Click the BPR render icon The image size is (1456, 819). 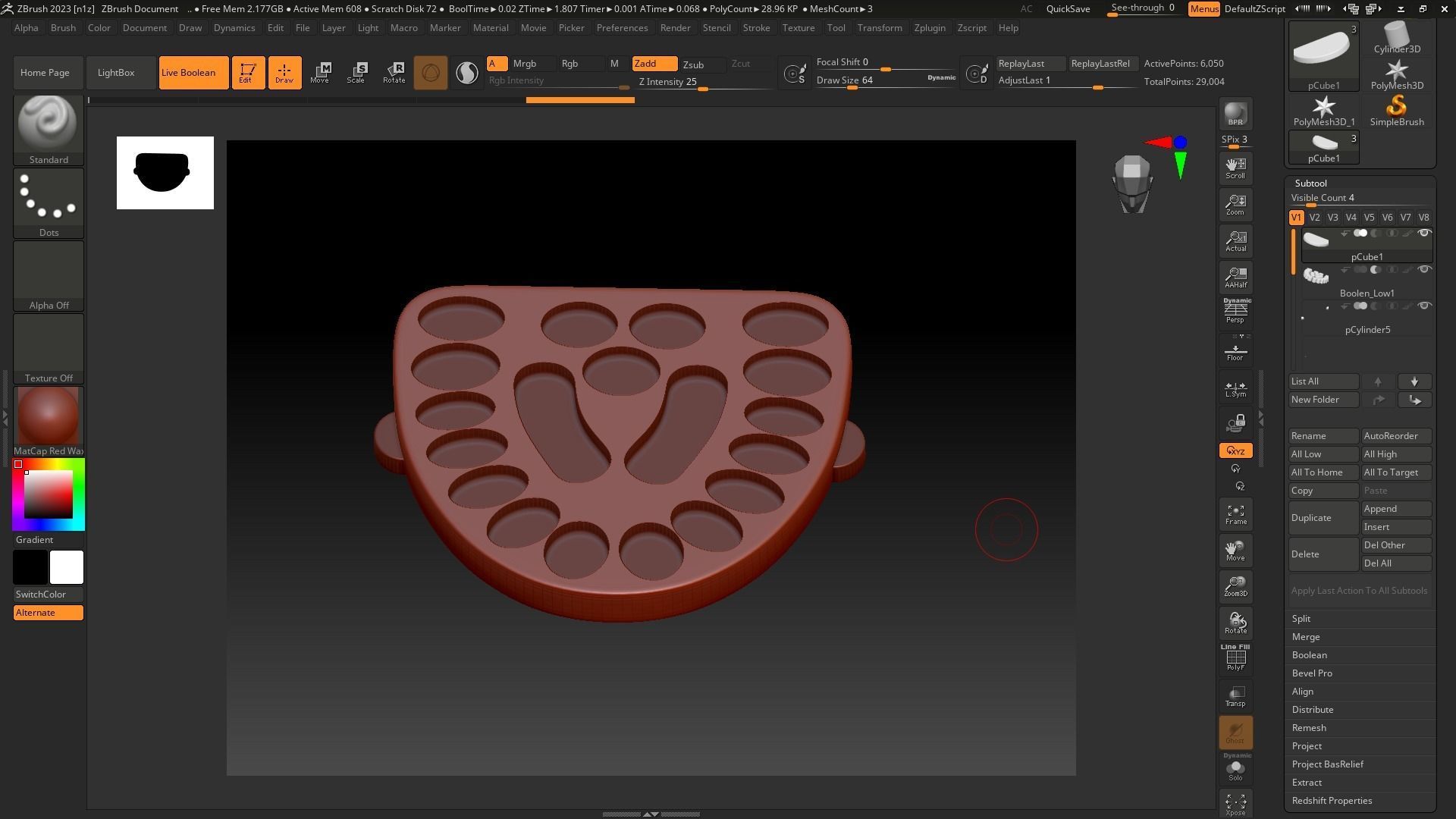click(1235, 114)
